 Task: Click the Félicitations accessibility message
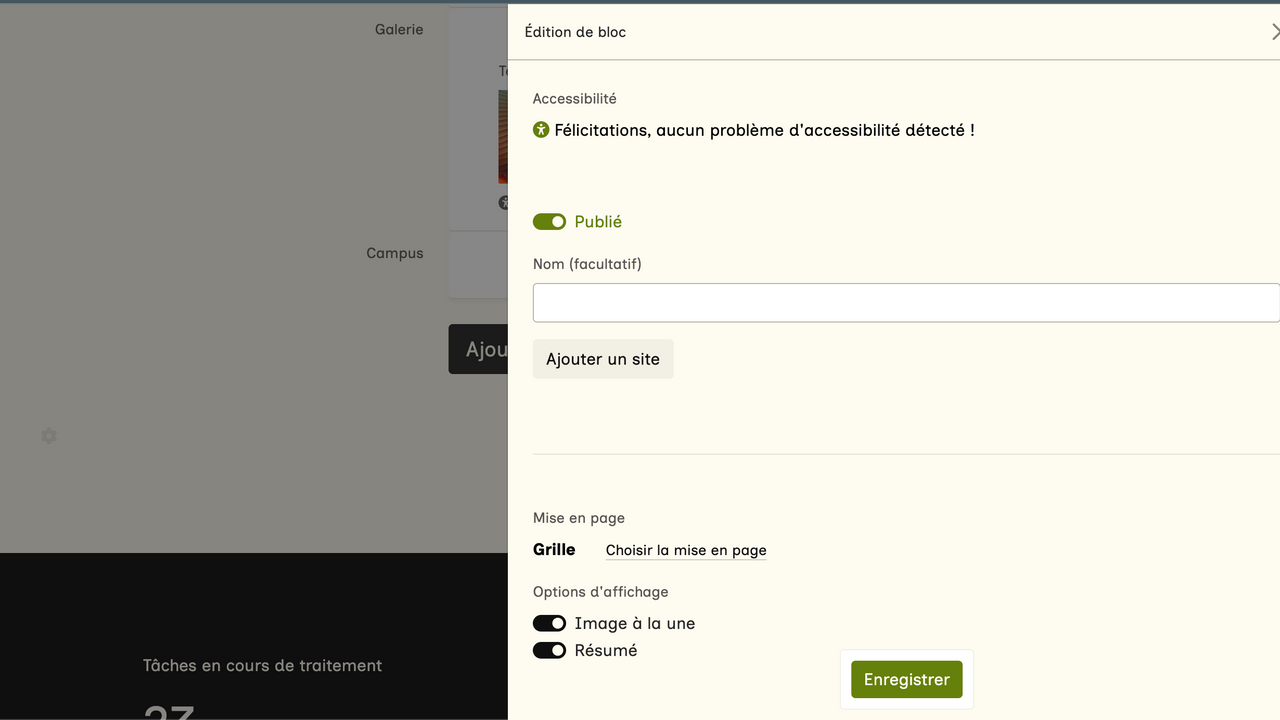764,130
